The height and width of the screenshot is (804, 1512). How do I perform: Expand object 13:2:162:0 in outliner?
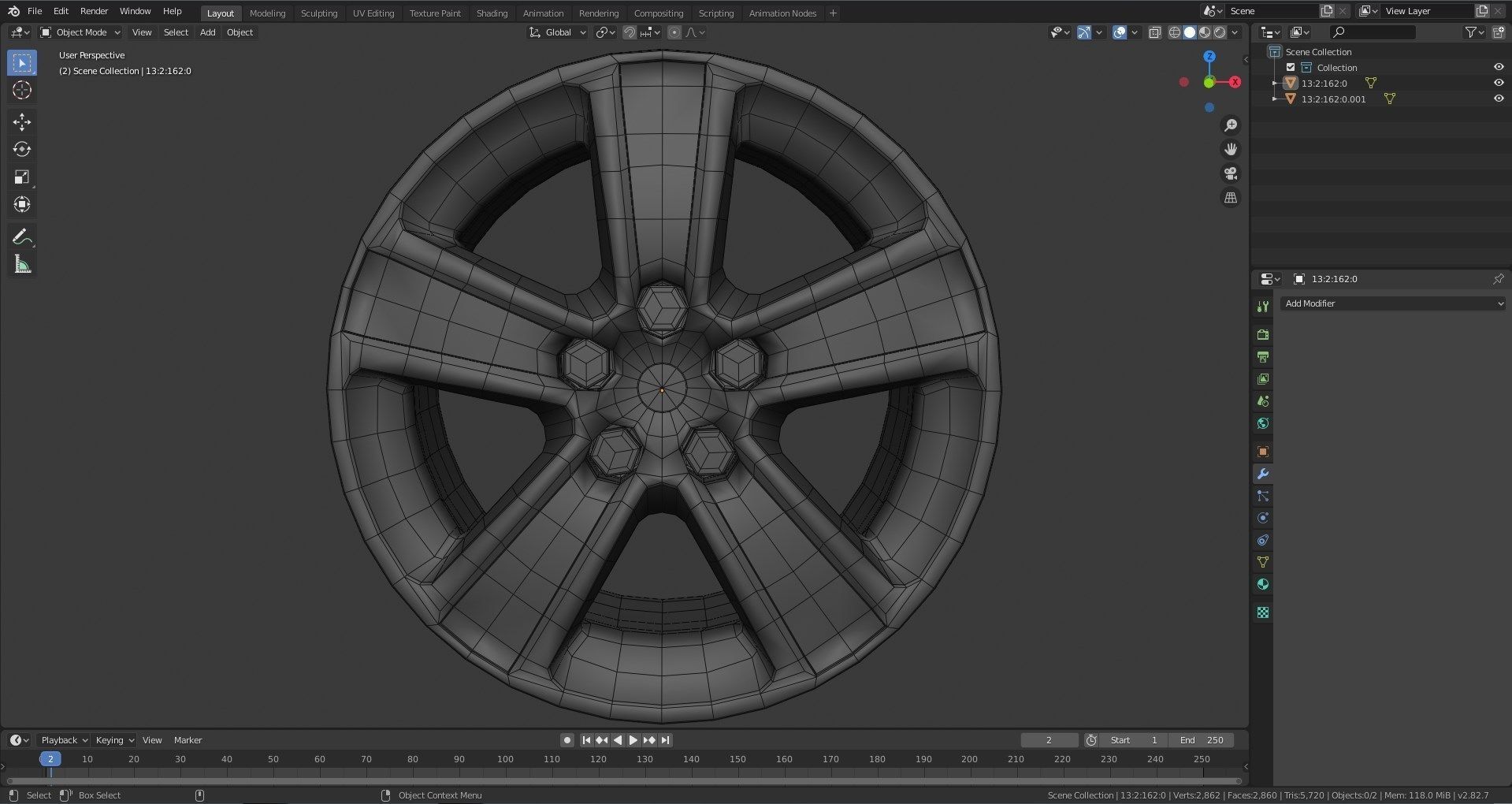coord(1276,83)
